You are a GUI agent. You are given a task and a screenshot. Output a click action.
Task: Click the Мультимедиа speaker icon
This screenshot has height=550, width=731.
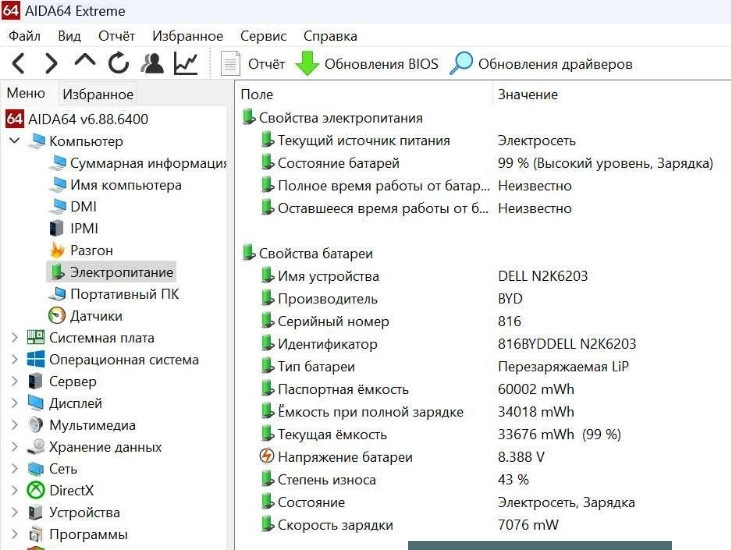(36, 425)
